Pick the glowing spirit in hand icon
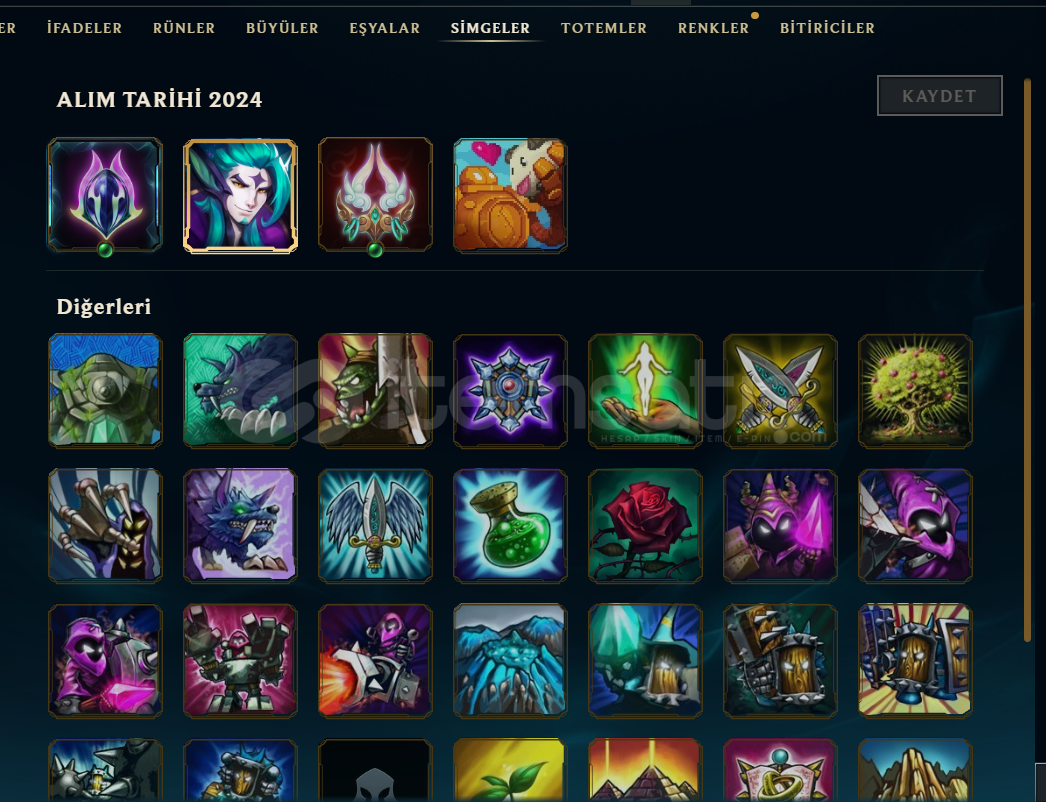 click(x=645, y=391)
